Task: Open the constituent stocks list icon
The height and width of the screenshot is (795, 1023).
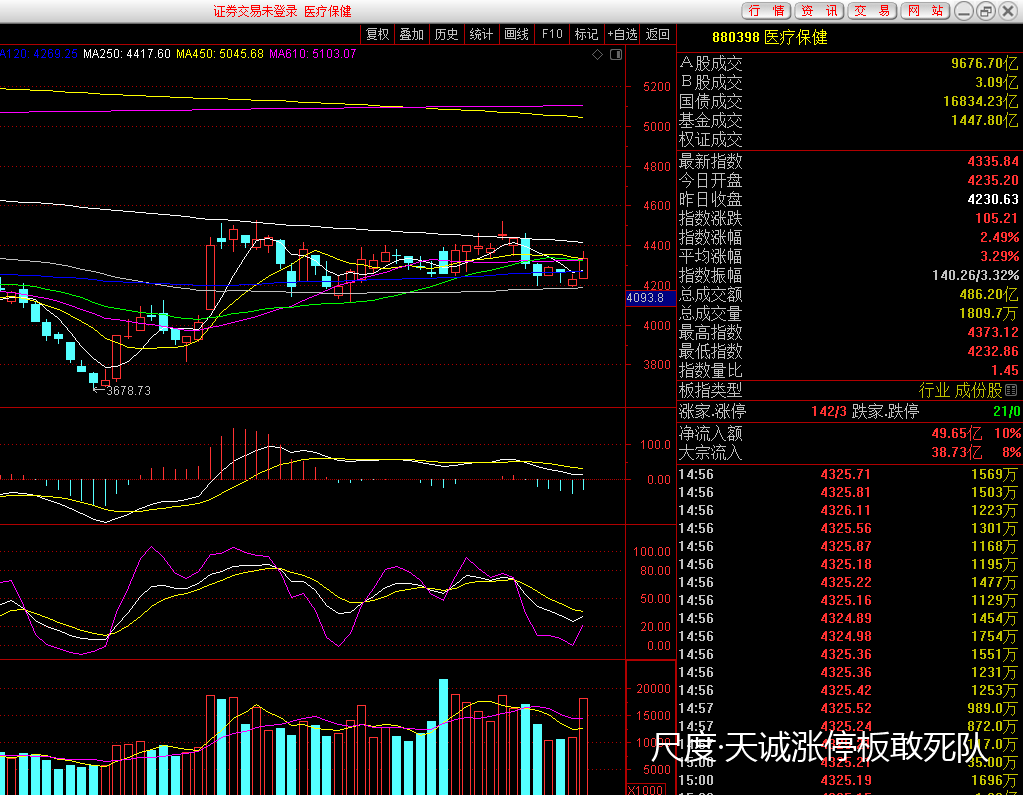Action: click(x=1011, y=391)
